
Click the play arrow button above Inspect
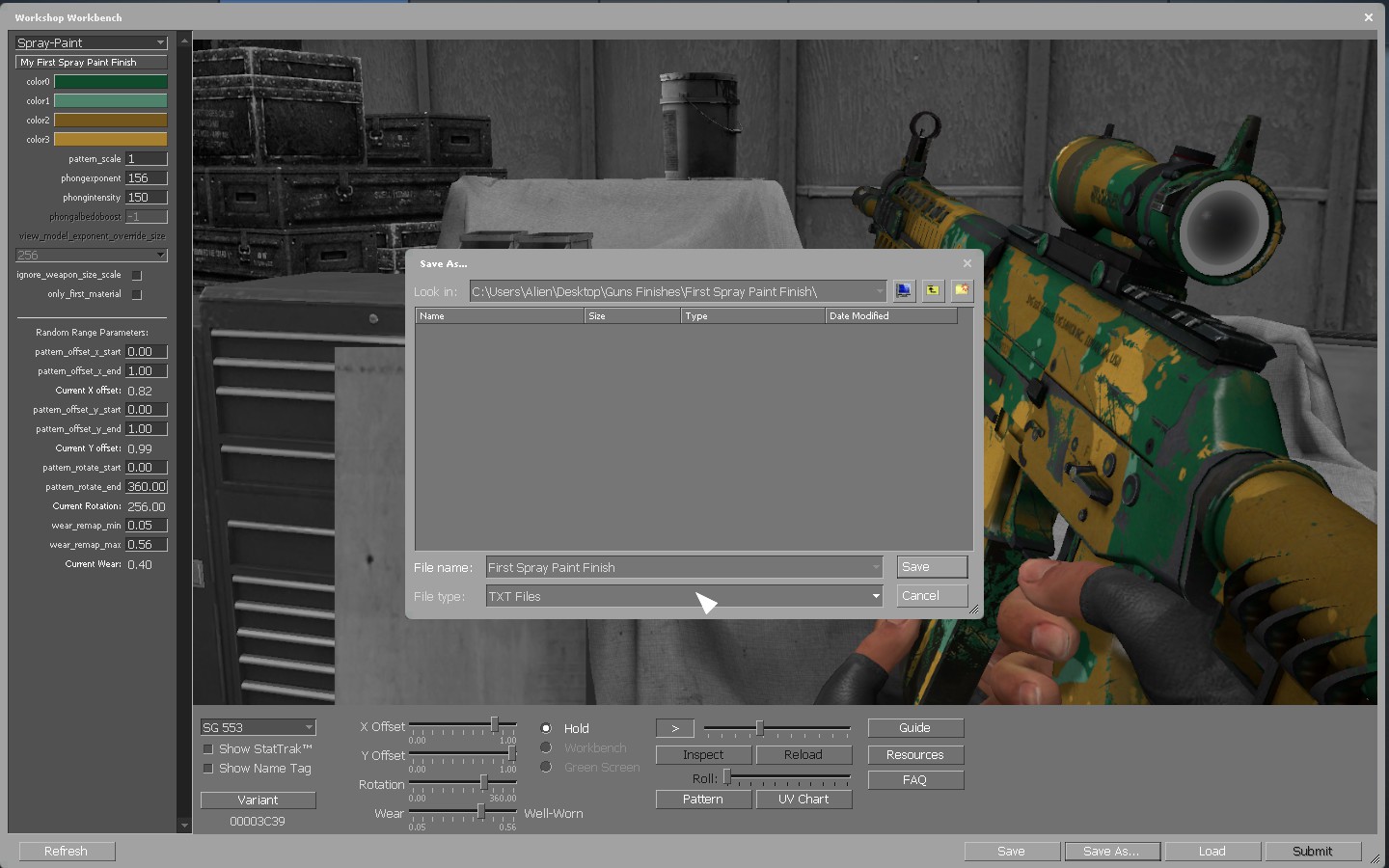click(x=675, y=728)
